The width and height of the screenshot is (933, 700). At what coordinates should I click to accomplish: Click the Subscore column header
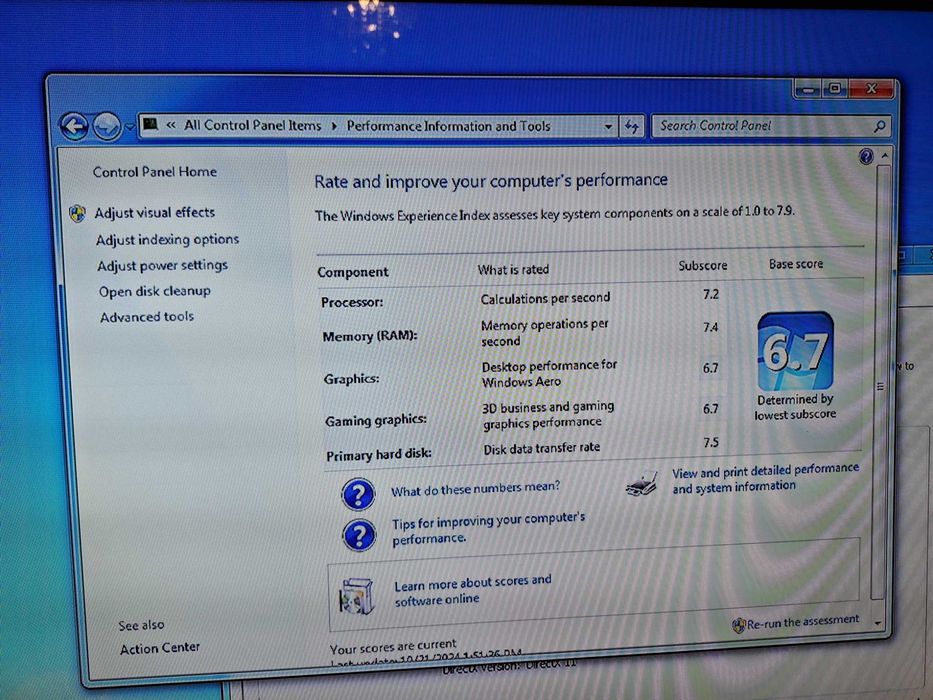(703, 265)
